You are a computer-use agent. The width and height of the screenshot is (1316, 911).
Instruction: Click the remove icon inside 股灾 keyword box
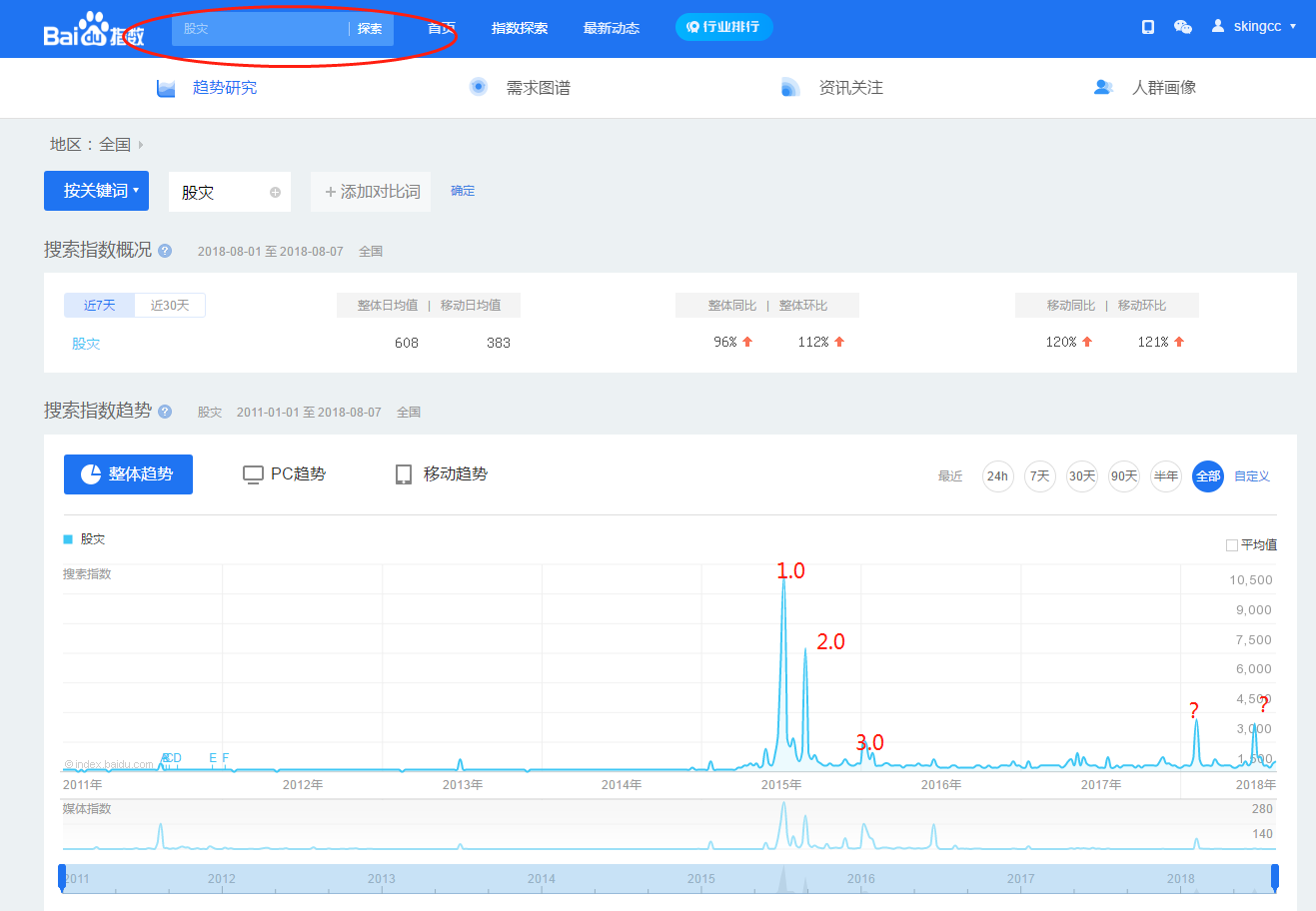coord(275,192)
